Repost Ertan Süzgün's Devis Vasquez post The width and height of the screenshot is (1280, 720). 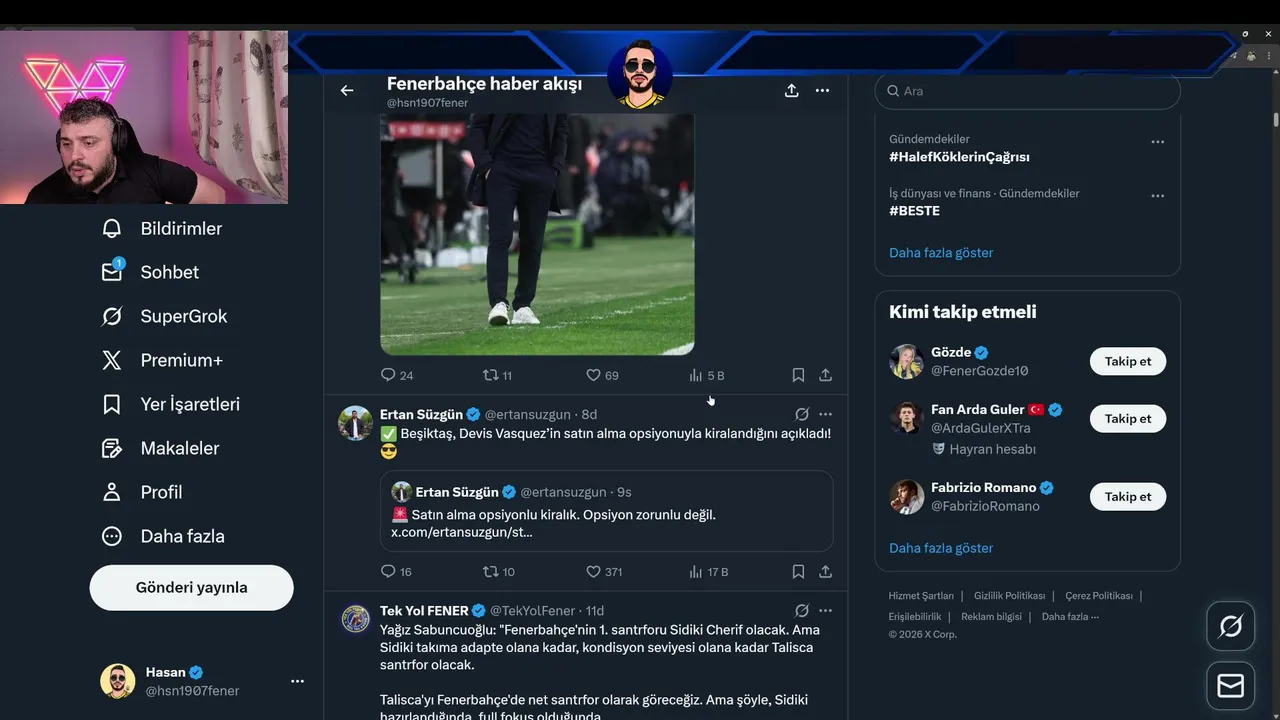coord(490,572)
